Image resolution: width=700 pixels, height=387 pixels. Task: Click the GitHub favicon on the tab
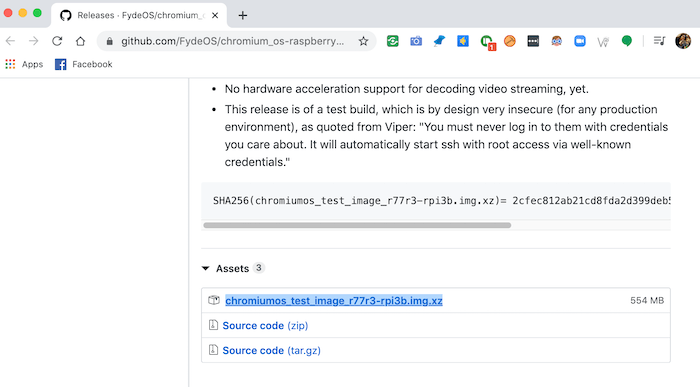tap(66, 16)
